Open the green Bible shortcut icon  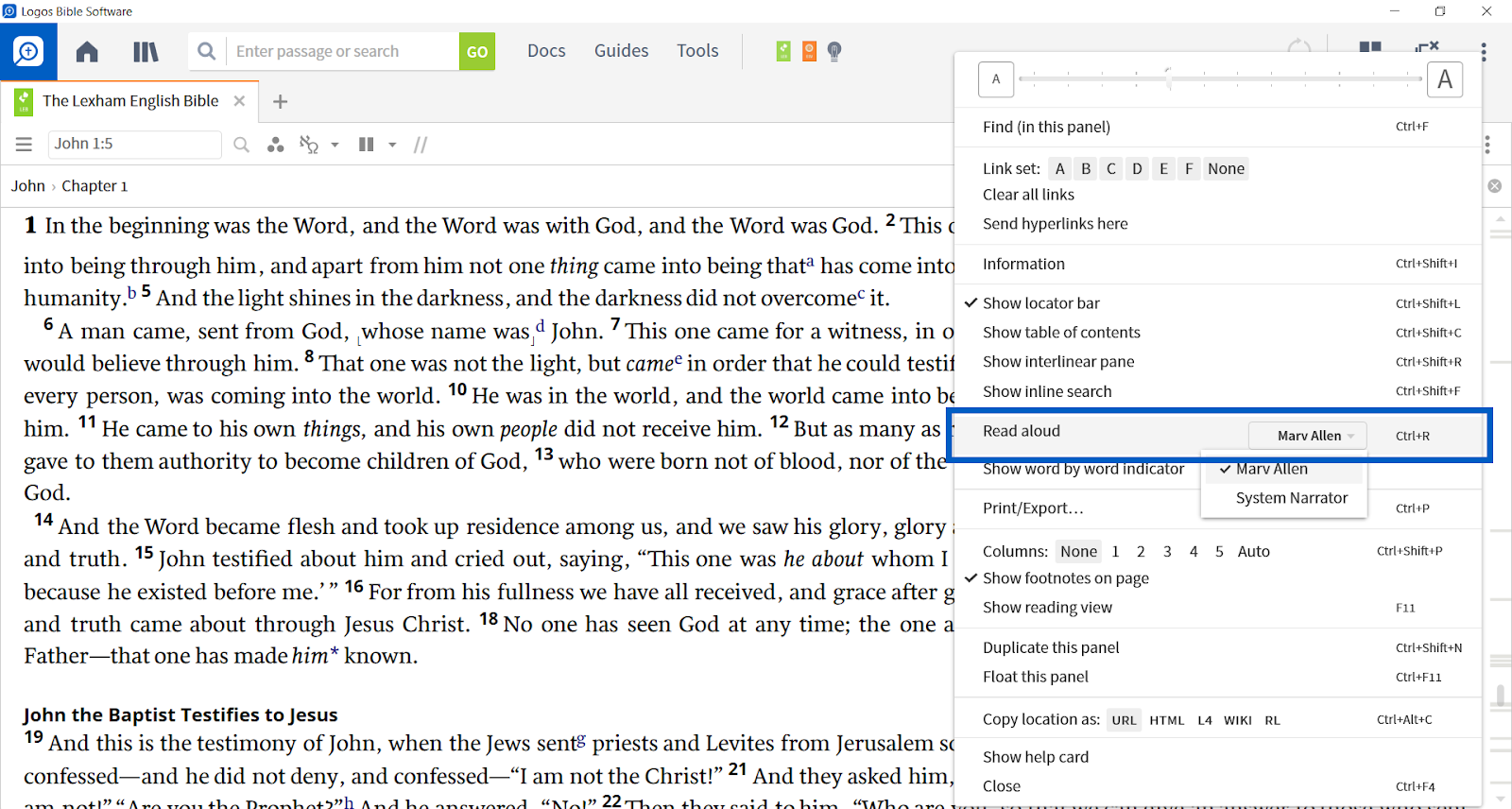tap(783, 51)
